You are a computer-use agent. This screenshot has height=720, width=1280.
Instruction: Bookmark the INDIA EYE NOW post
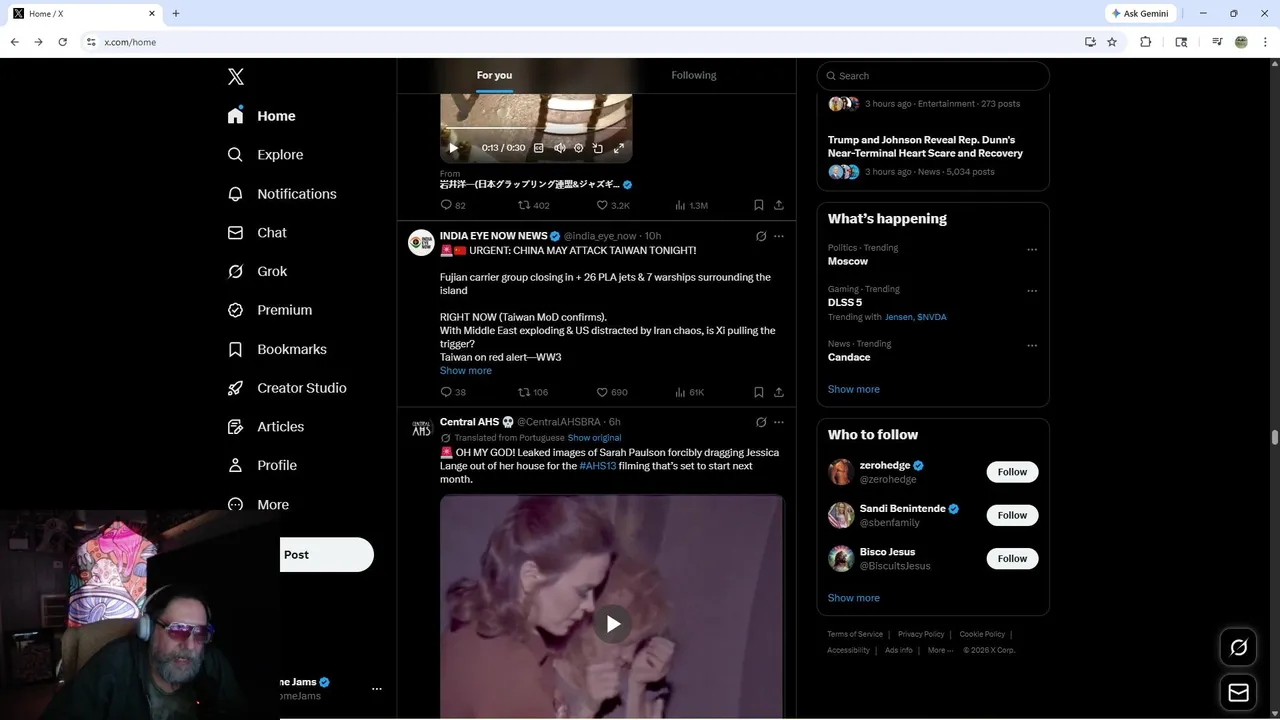tap(759, 392)
